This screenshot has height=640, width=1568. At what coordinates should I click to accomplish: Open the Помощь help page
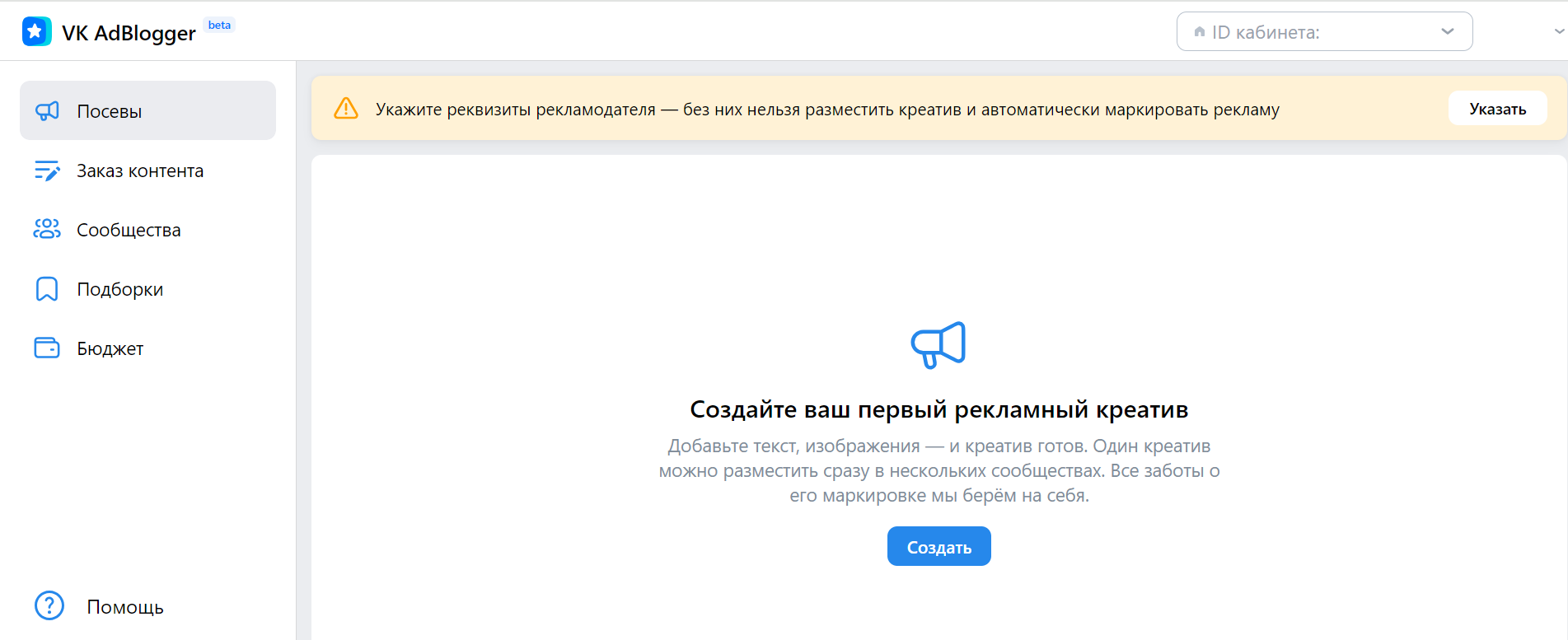99,606
